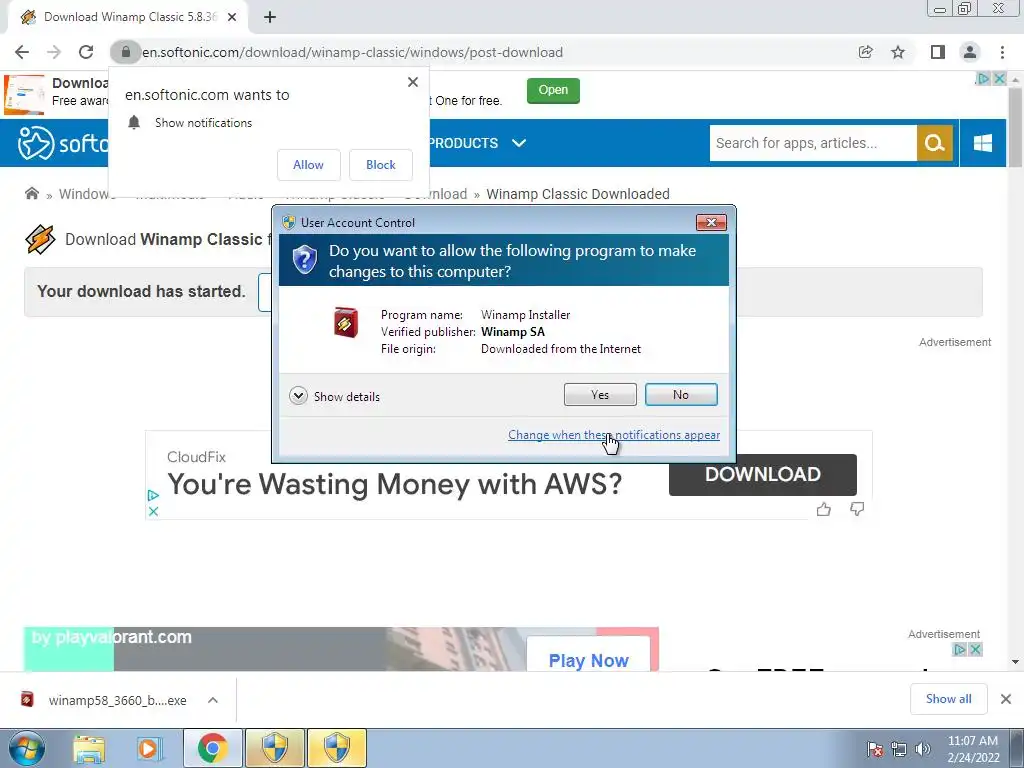Screen dimensions: 1024x768
Task: Close the lower right ad X icon
Action: [x=975, y=649]
